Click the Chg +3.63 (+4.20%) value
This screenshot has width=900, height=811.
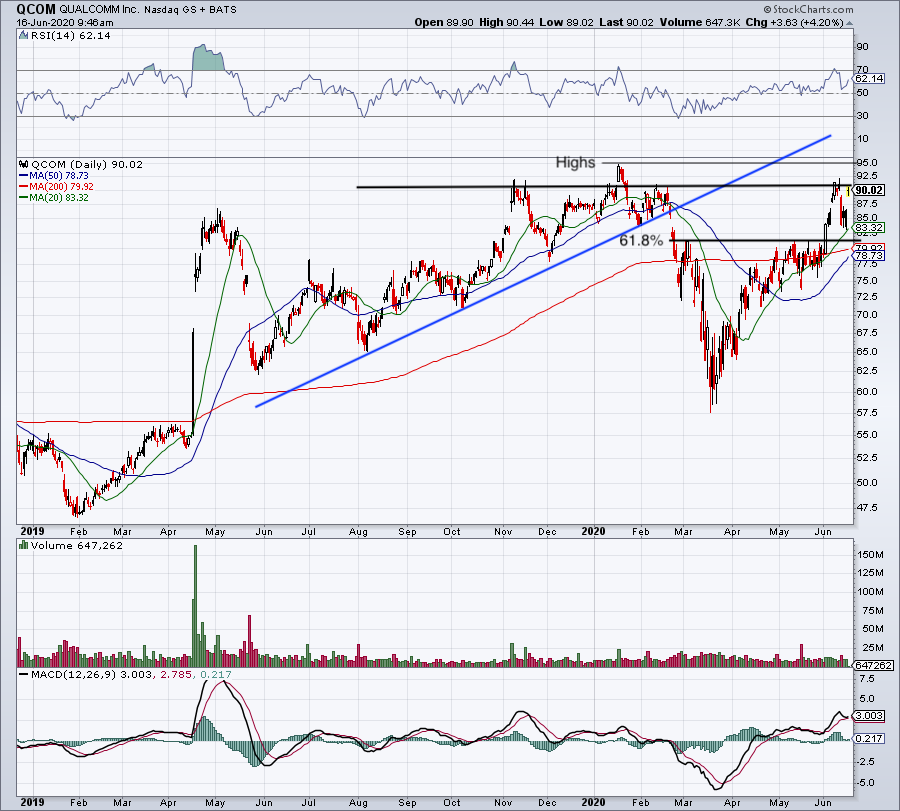794,22
